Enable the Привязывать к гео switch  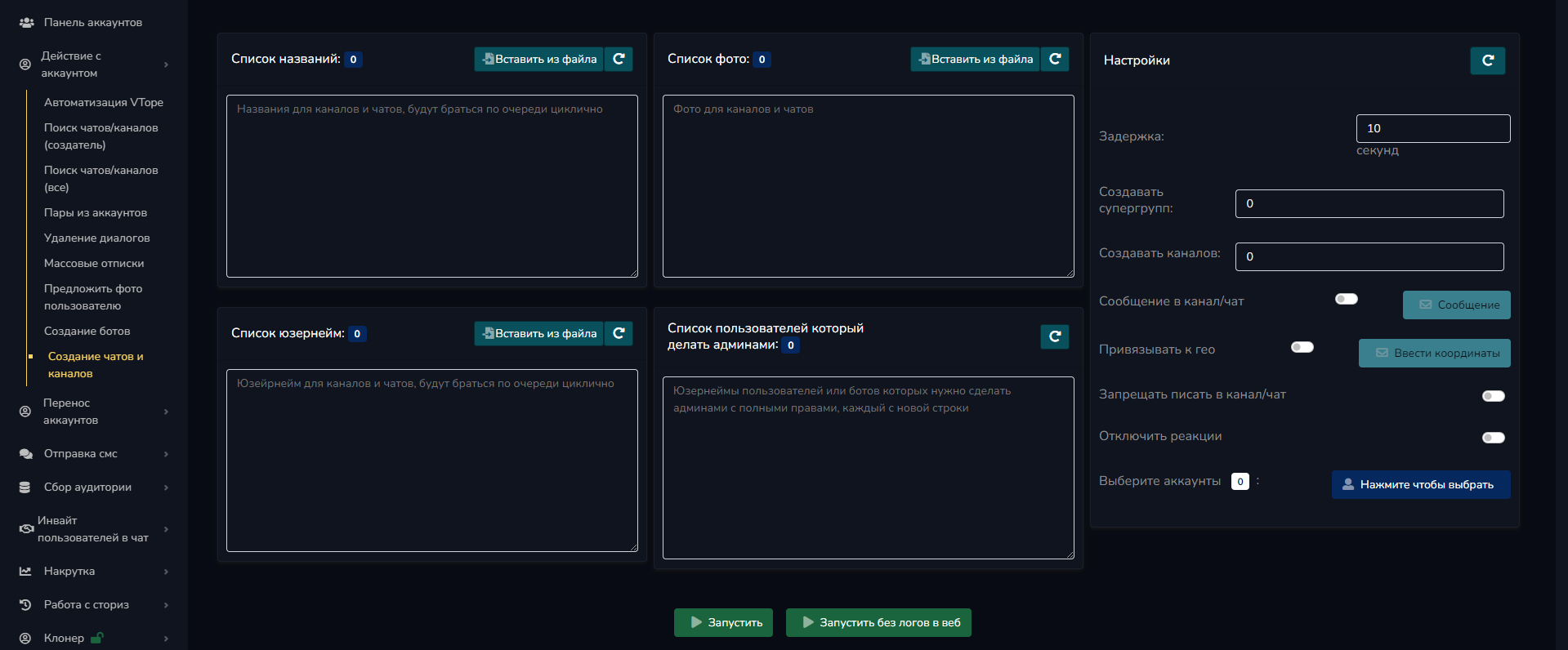click(1302, 347)
